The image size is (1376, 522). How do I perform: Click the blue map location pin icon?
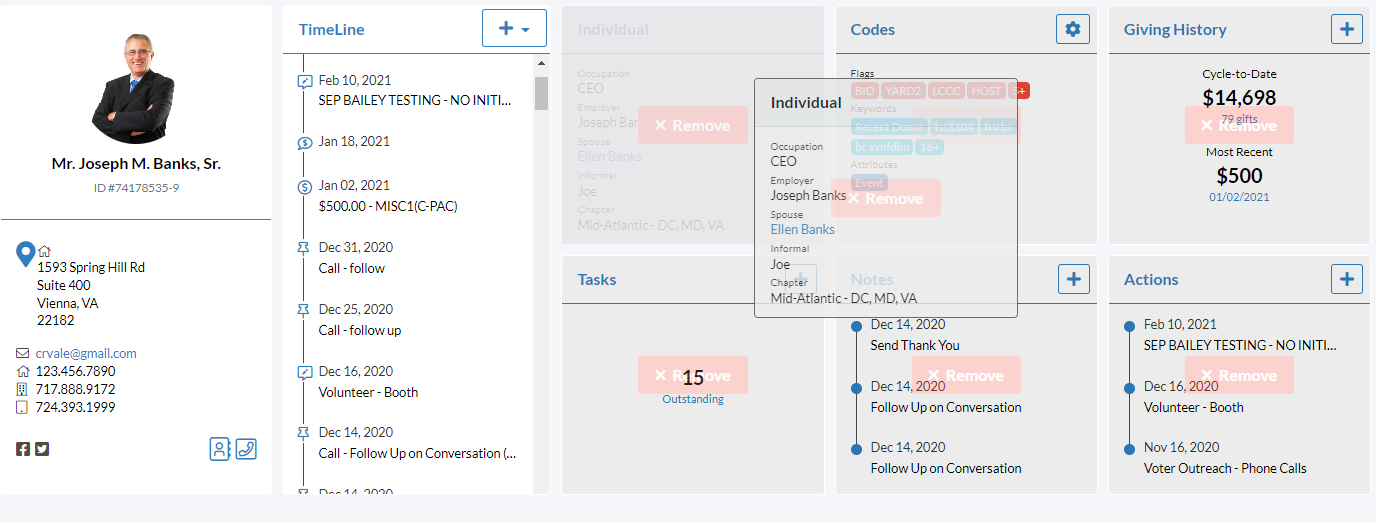coord(26,254)
